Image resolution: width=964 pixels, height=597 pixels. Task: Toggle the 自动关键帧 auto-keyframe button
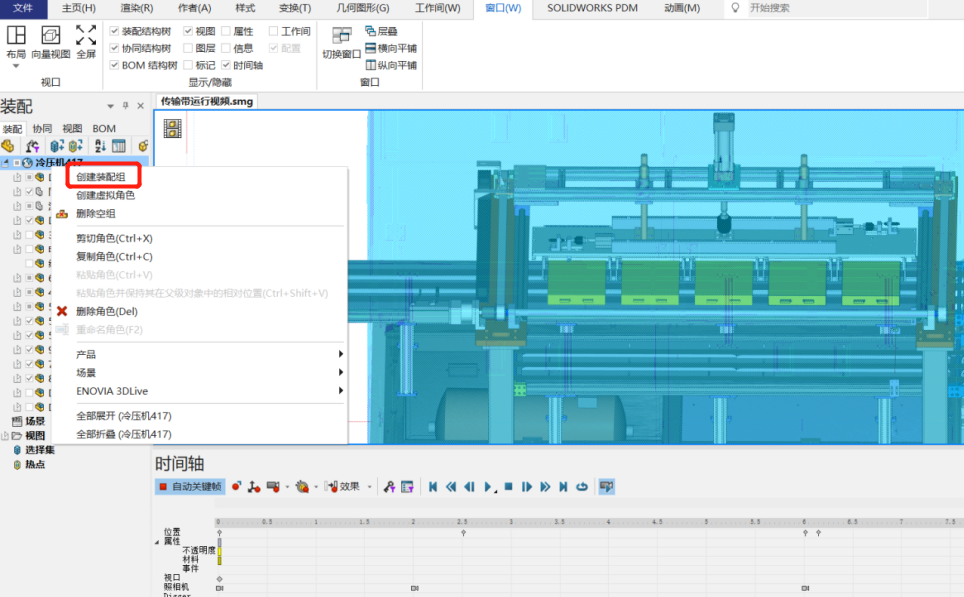pos(190,486)
